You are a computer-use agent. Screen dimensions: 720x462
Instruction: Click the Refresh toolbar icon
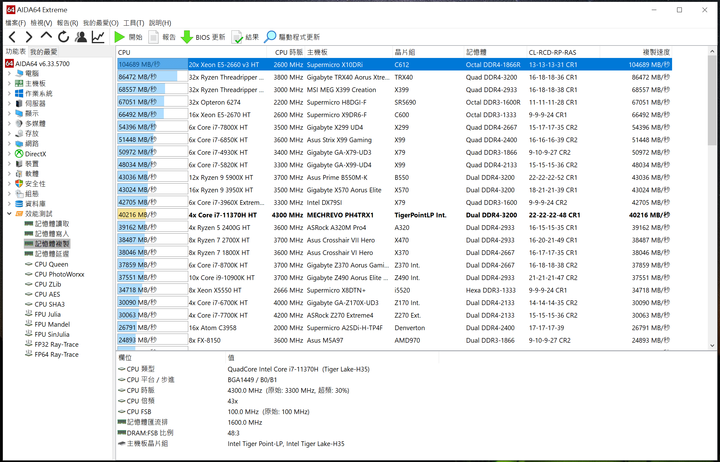pyautogui.click(x=63, y=37)
